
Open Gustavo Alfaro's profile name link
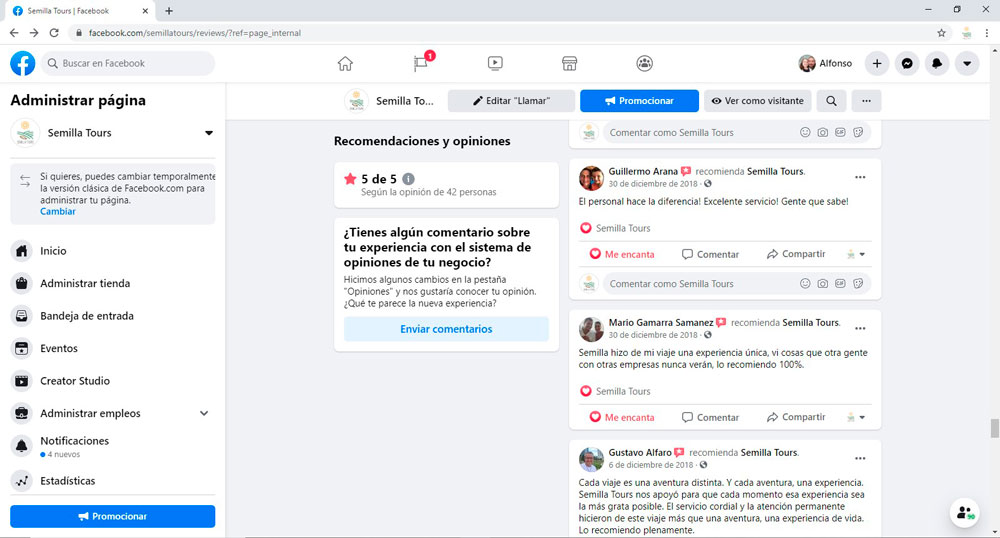click(x=640, y=453)
